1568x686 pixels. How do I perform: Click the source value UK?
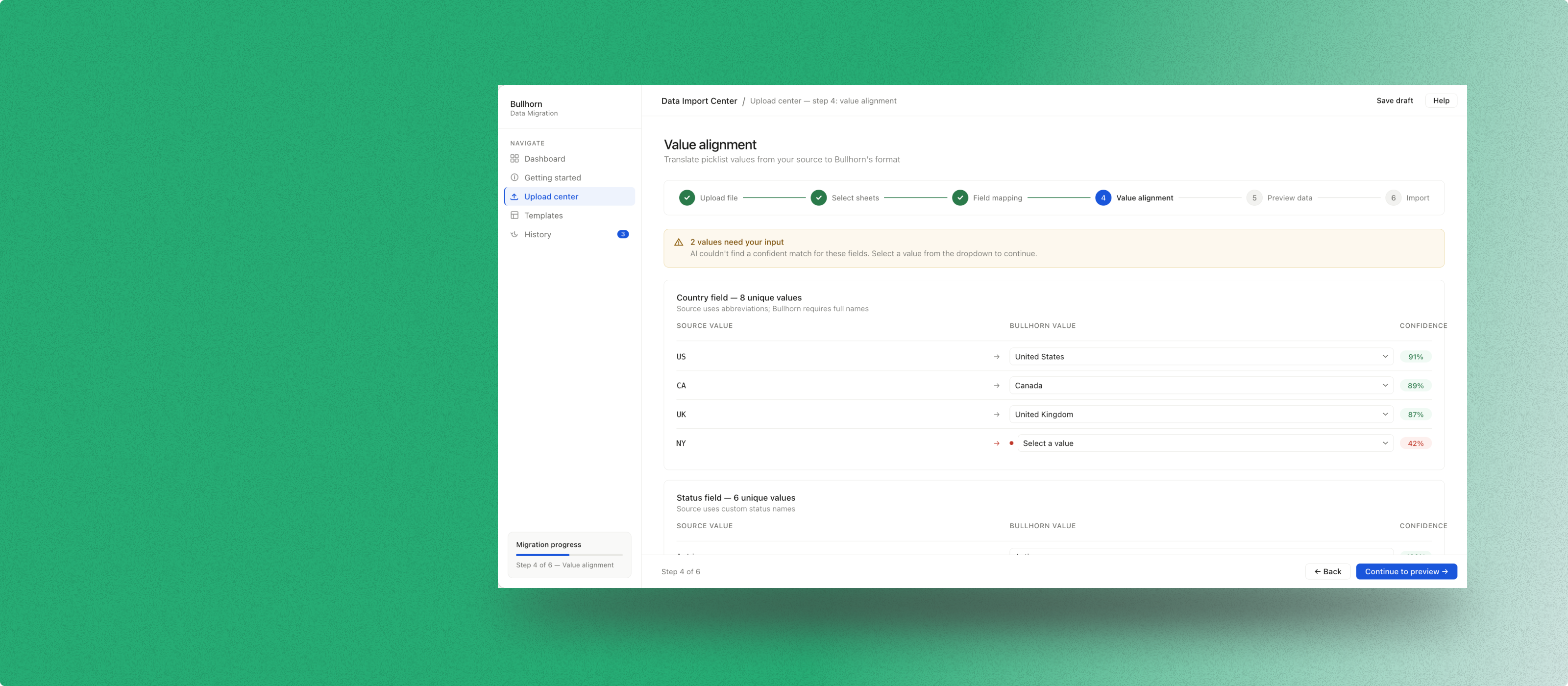pos(681,415)
